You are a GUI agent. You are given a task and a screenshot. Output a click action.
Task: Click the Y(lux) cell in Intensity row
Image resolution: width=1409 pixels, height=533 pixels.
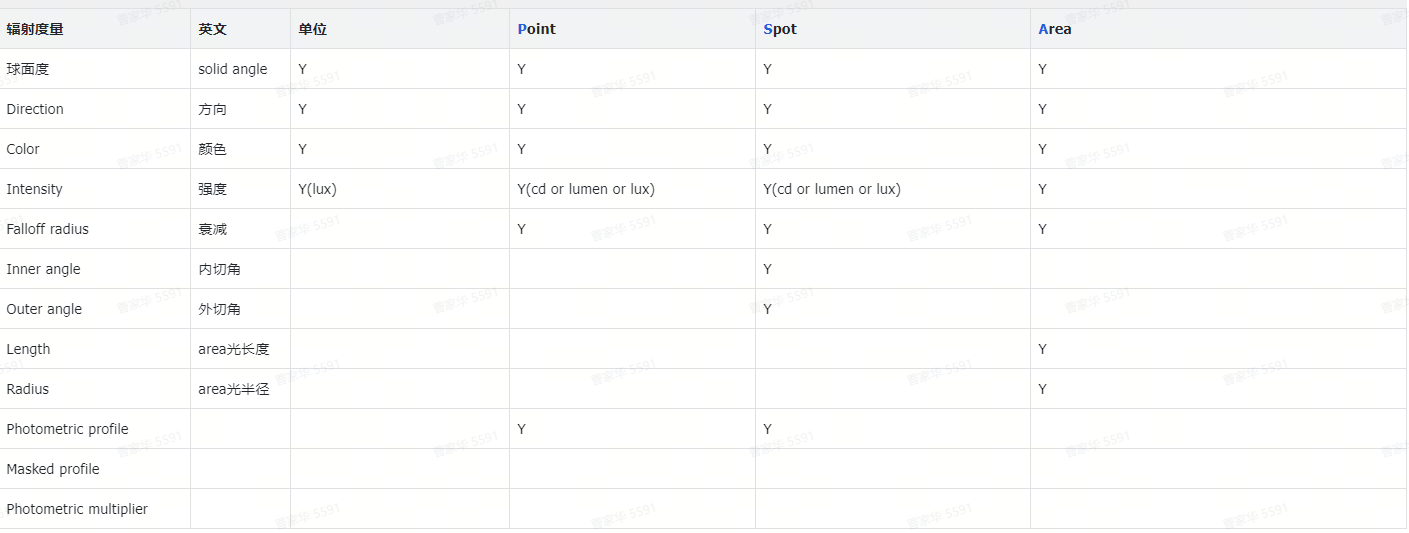point(317,189)
